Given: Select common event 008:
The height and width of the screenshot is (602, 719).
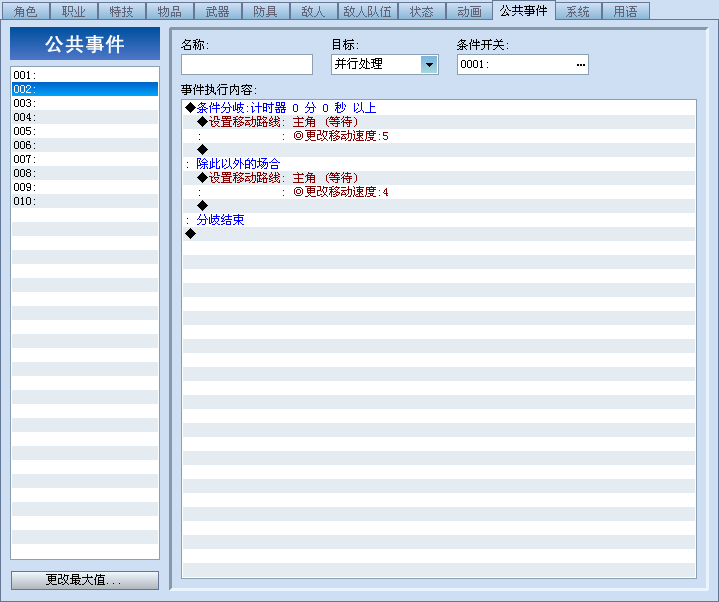Looking at the screenshot, I should [85, 173].
